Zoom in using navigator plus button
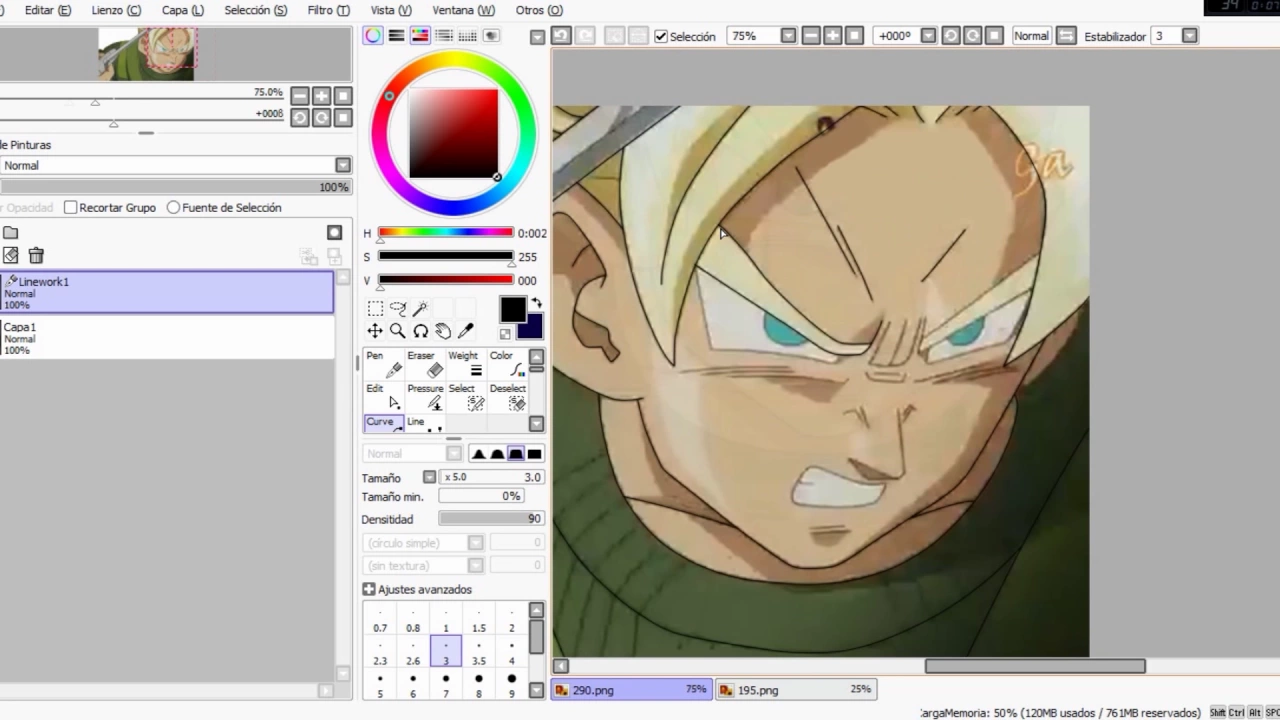The image size is (1280, 720). coord(321,96)
